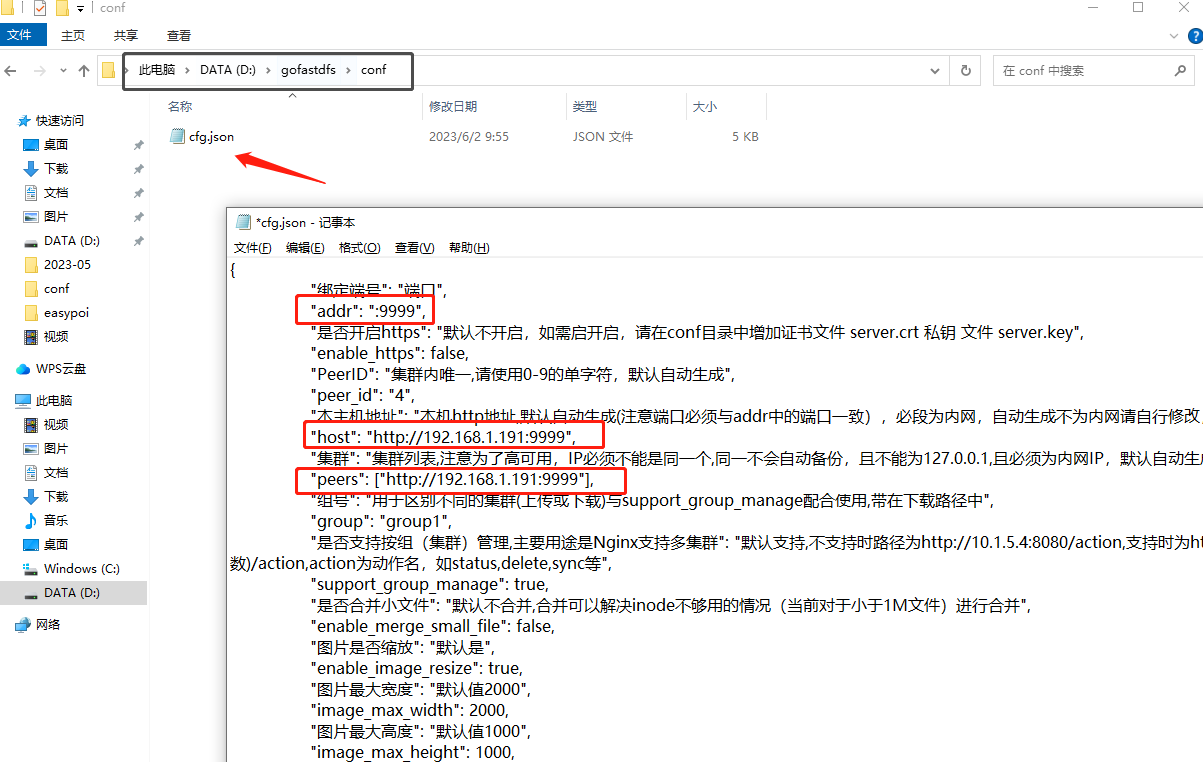
Task: Click "enable_https": false line
Action: (x=390, y=353)
